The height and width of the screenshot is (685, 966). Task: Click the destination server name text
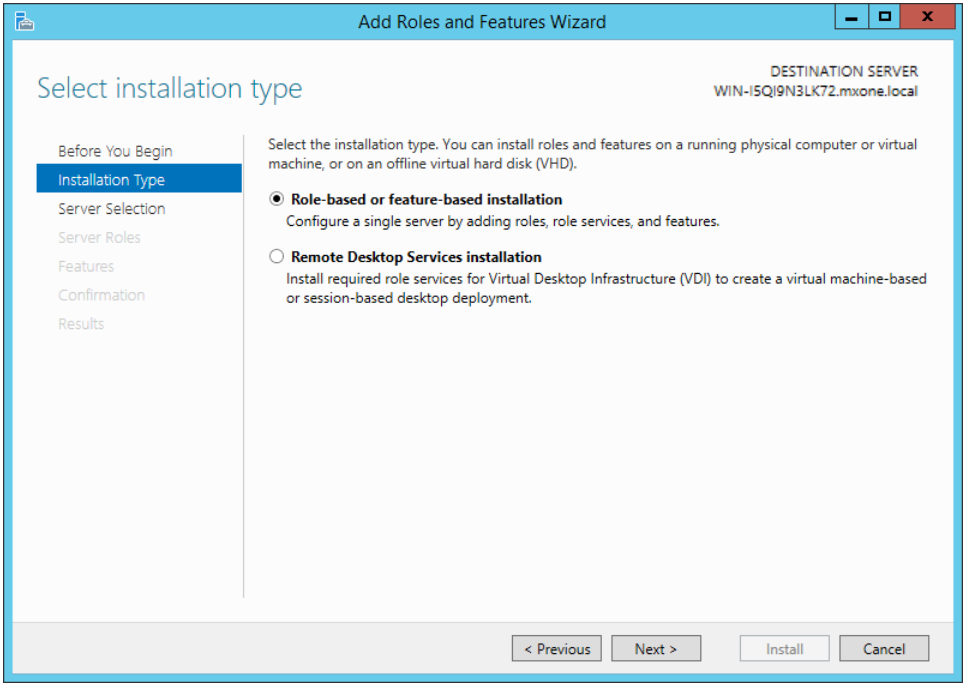coord(815,91)
